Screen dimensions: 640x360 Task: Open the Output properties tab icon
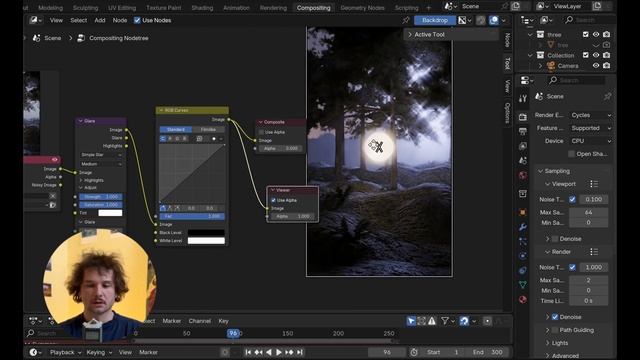(523, 131)
